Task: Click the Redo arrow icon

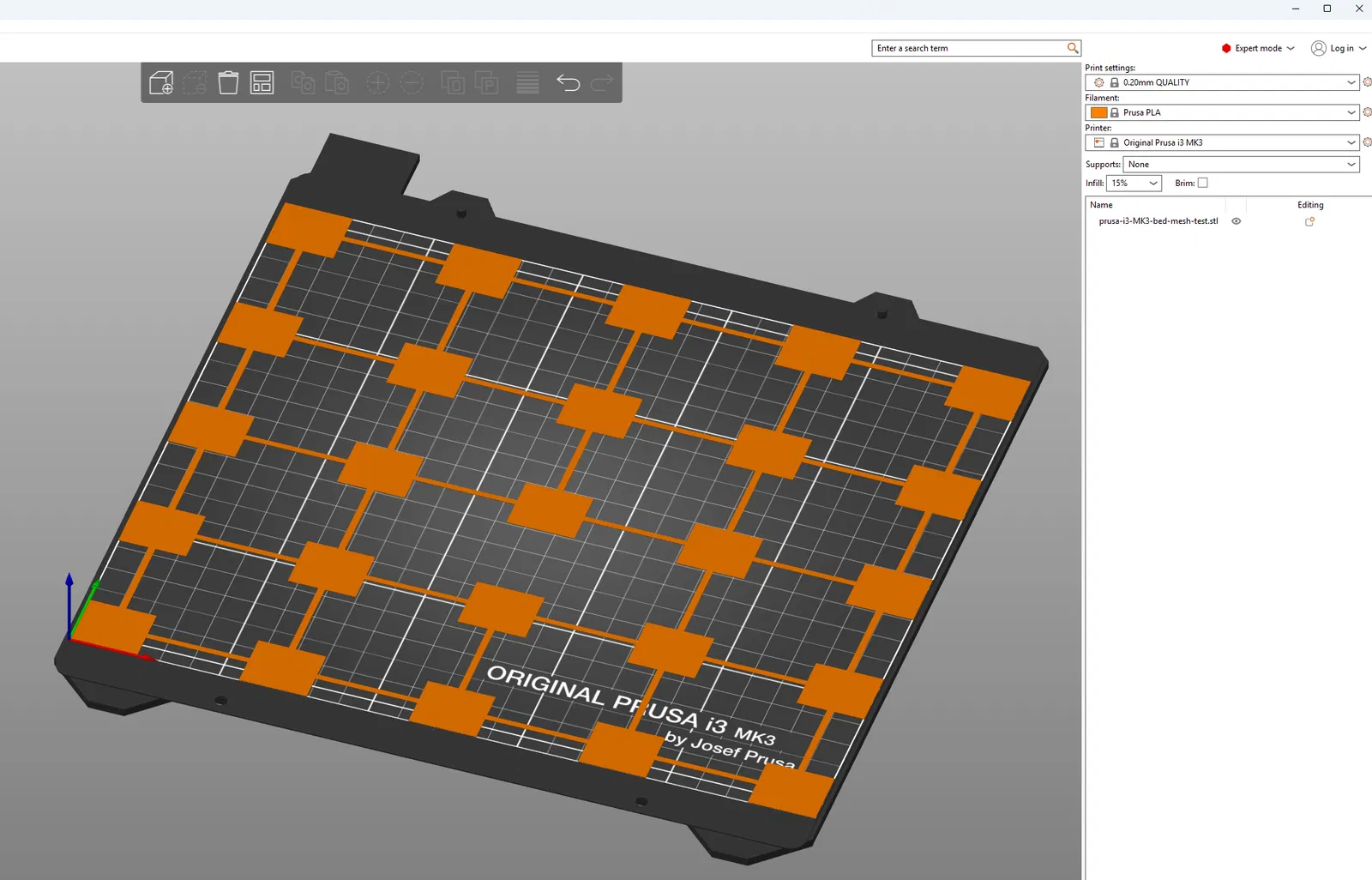Action: (x=603, y=82)
